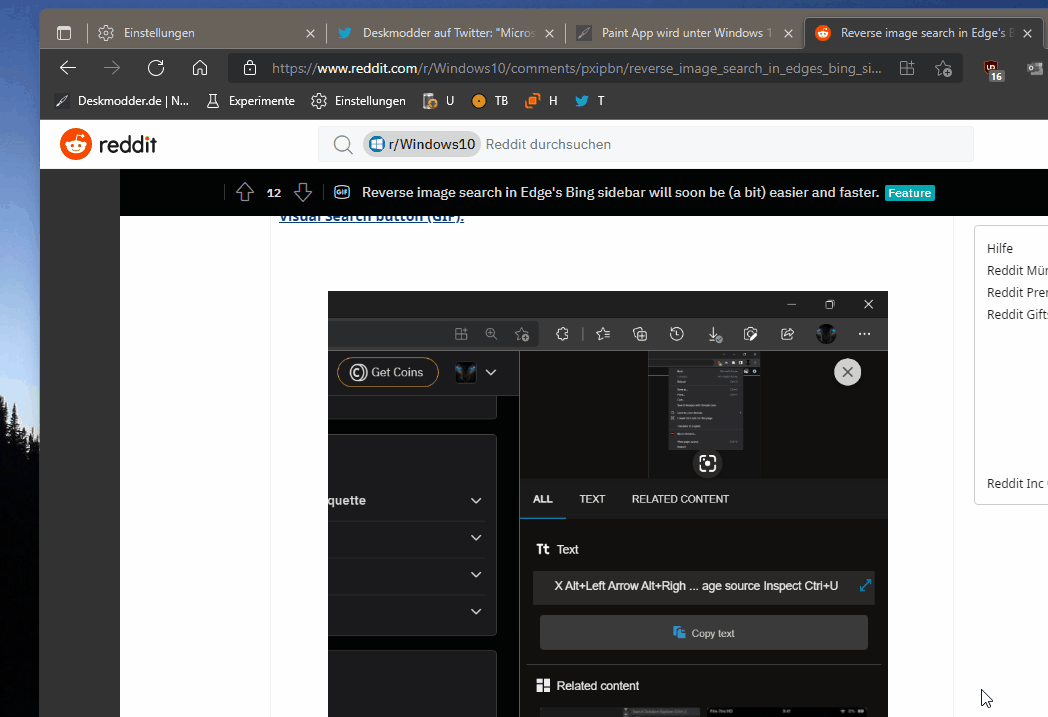Click the Copy text button

[x=704, y=633]
